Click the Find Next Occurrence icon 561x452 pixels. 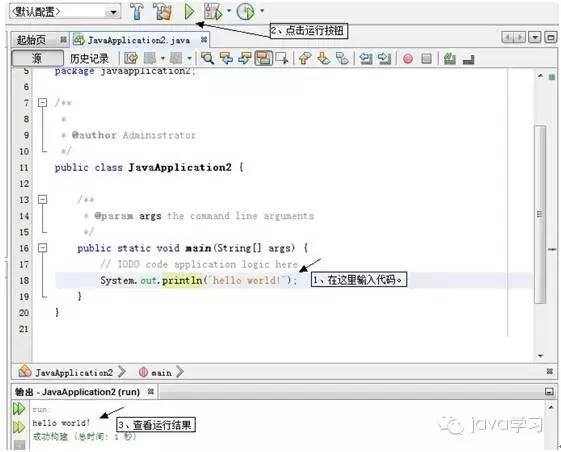point(245,58)
